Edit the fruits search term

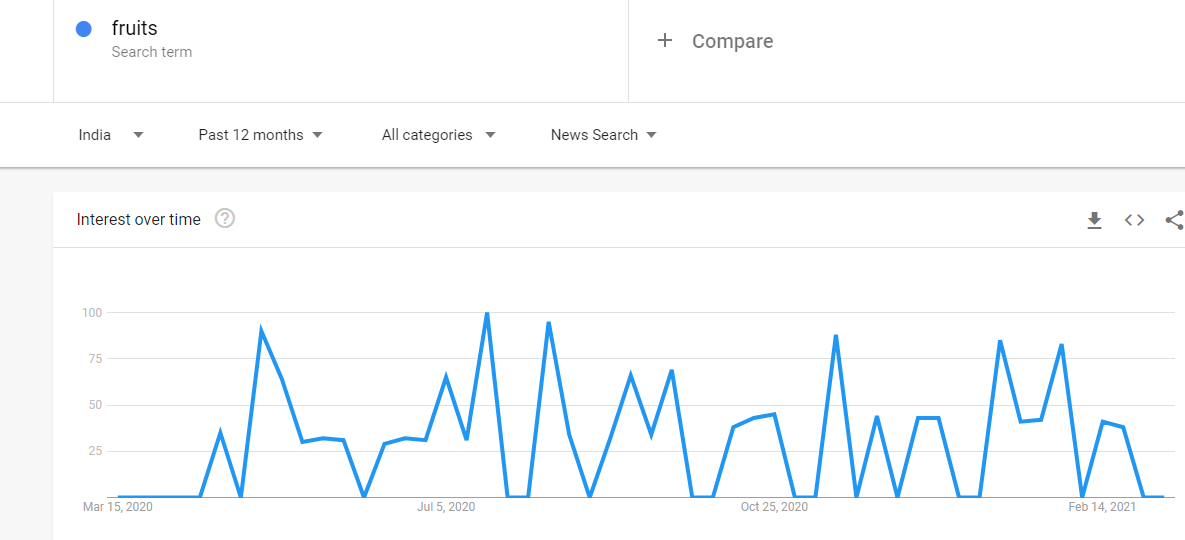[135, 29]
